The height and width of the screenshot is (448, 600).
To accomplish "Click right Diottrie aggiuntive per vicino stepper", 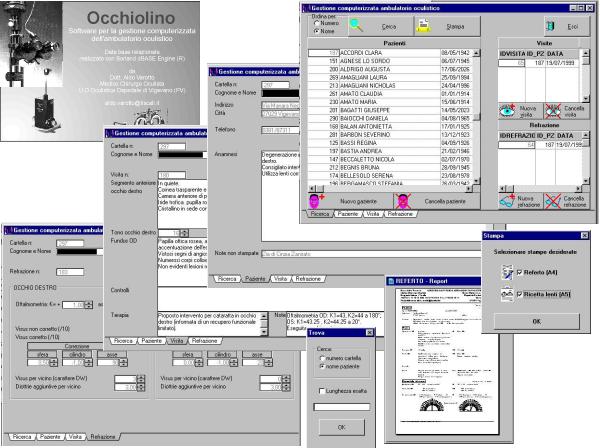I will tap(286, 387).
